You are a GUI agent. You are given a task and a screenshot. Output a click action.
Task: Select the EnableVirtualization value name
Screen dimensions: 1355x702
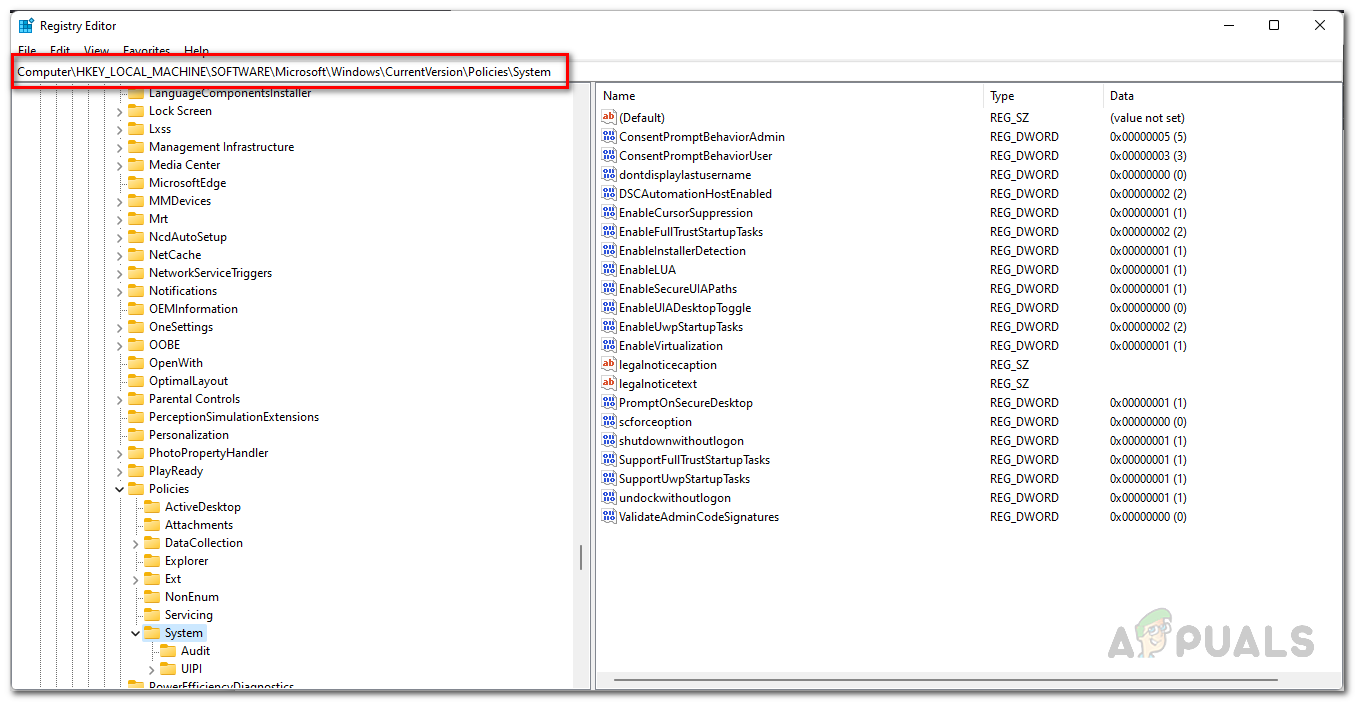[x=671, y=345]
